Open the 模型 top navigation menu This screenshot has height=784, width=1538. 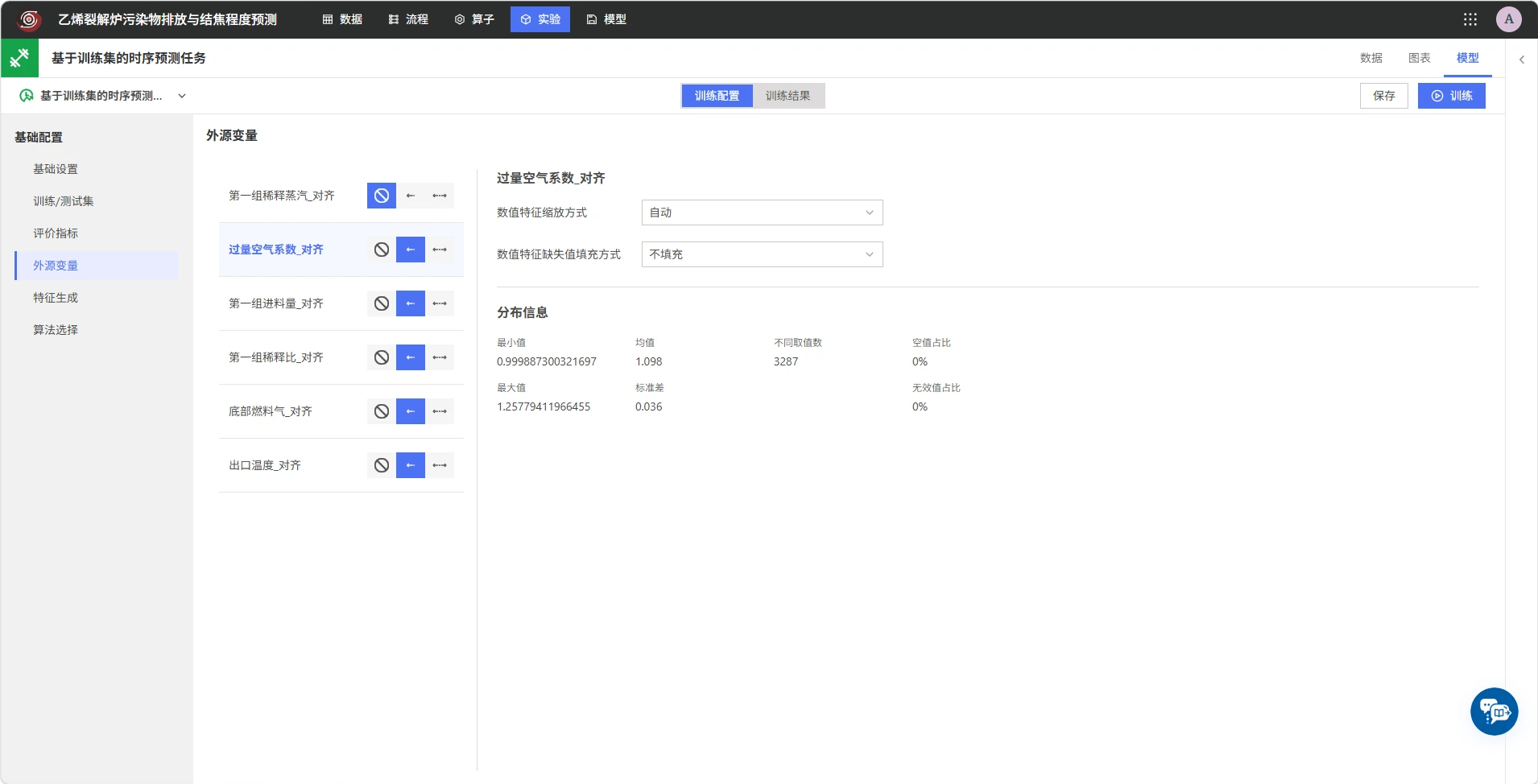pos(606,19)
